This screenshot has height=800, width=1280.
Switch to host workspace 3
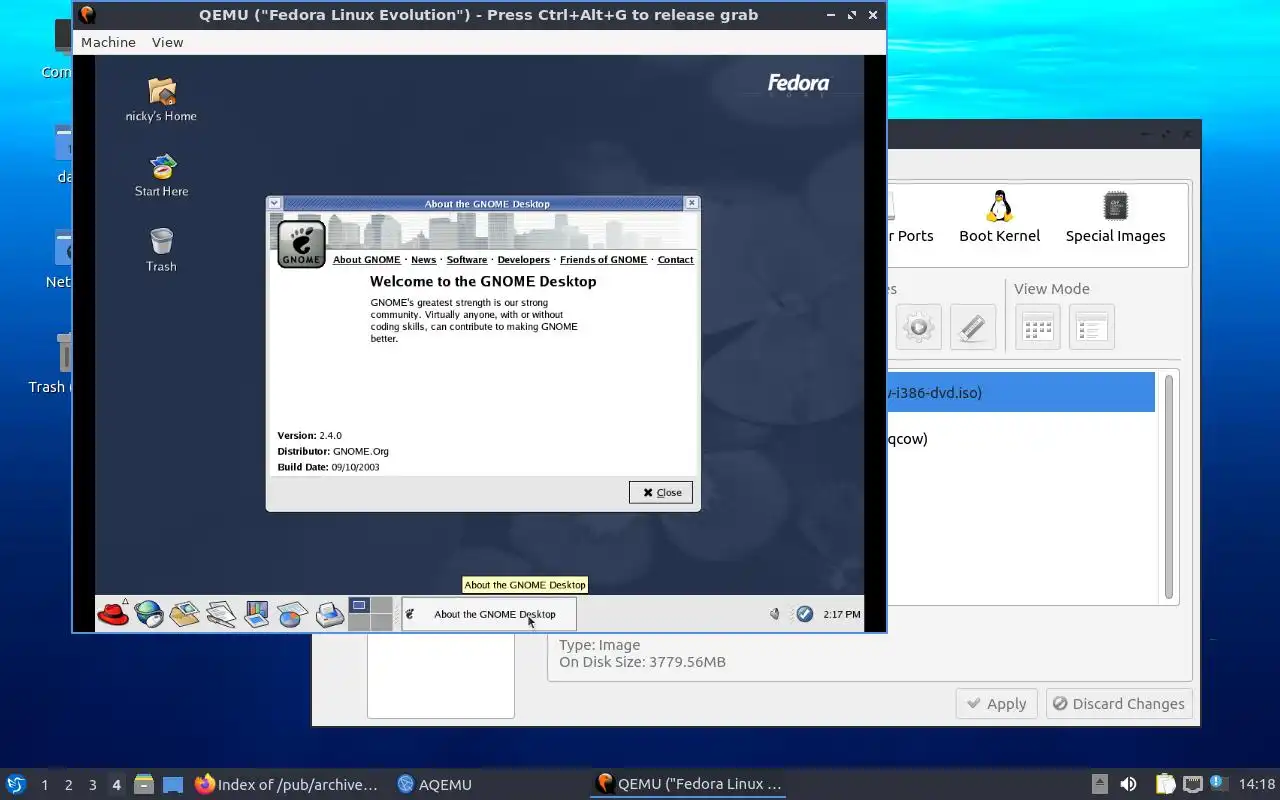coord(92,785)
